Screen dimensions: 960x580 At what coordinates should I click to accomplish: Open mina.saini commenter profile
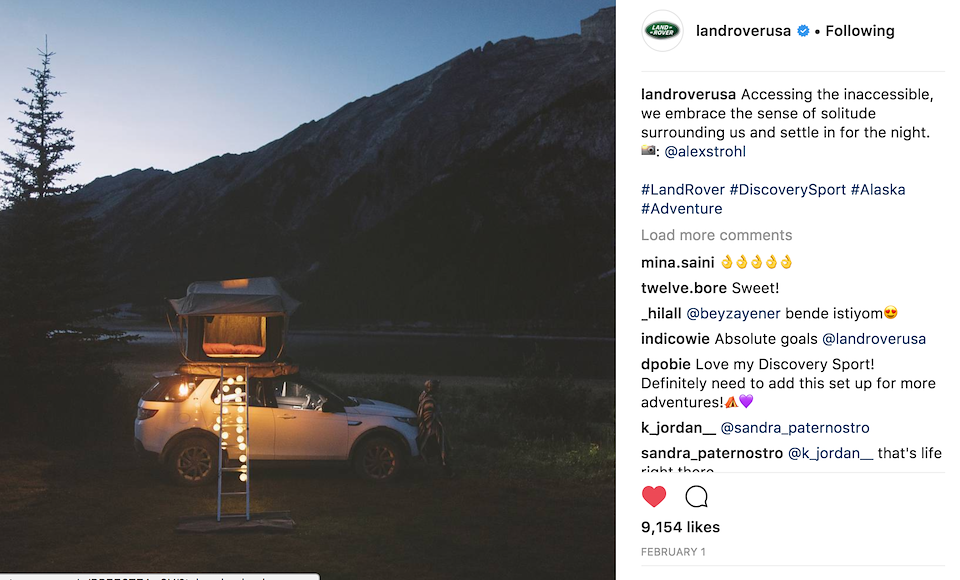[x=677, y=263]
